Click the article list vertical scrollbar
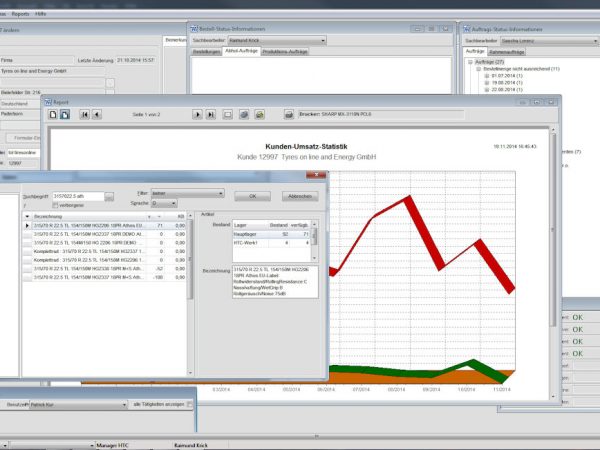The image size is (600, 450). (x=190, y=293)
